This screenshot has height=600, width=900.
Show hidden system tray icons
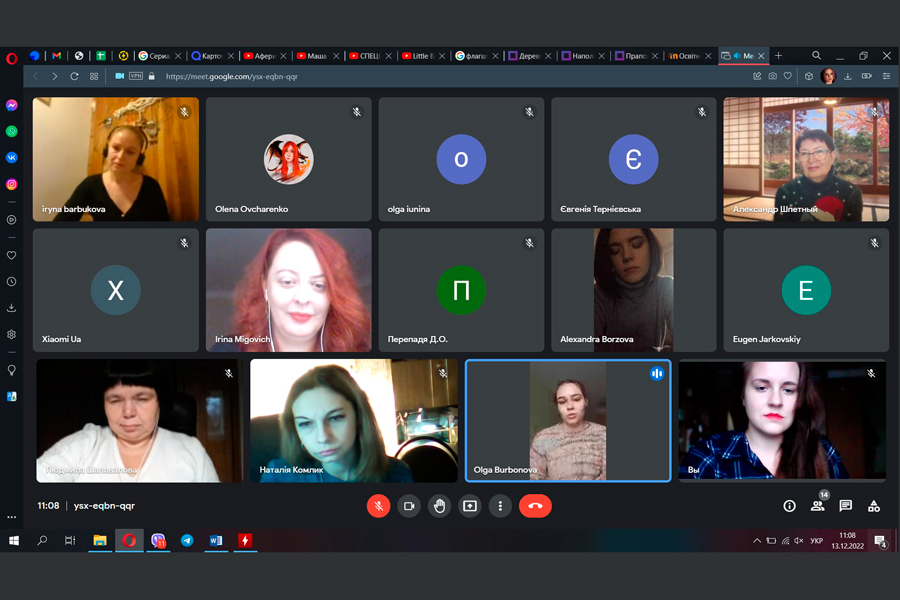(x=757, y=540)
